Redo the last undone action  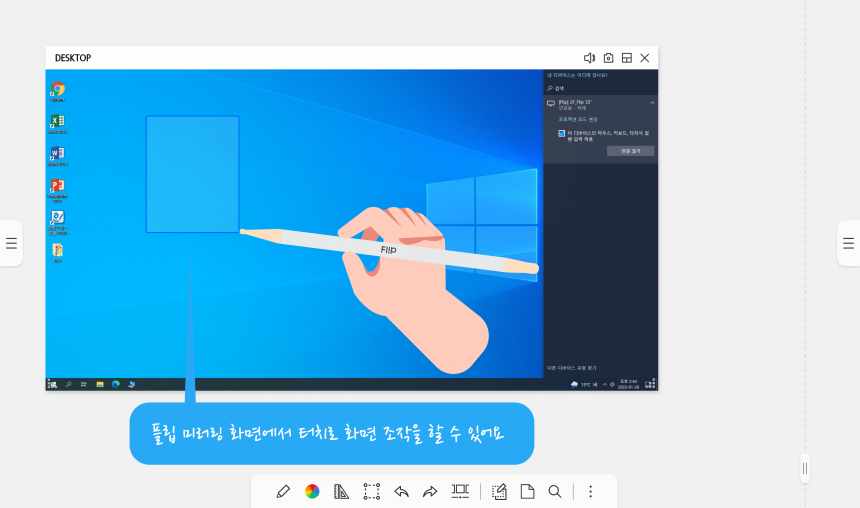430,492
